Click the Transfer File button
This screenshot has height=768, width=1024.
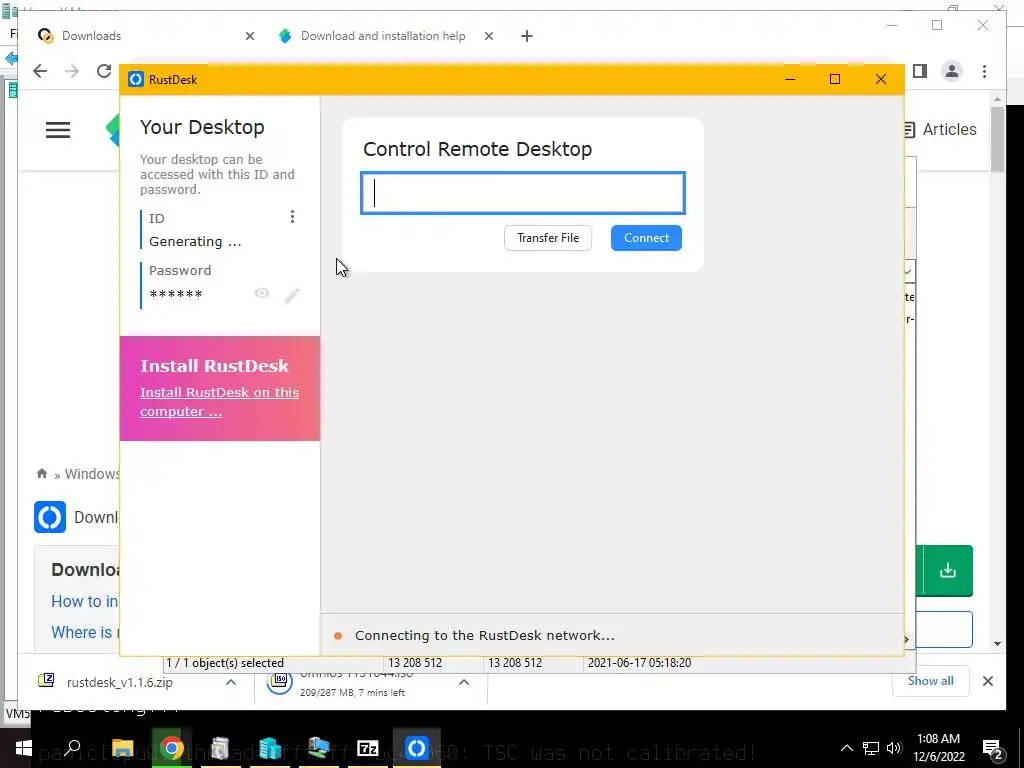547,238
